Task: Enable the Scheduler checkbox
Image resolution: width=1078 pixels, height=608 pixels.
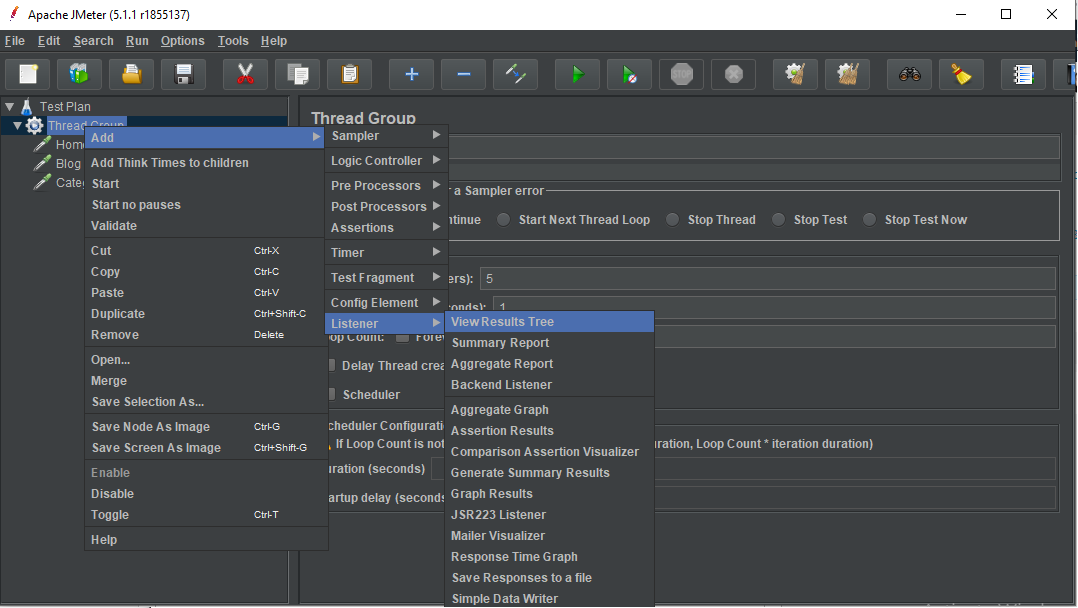Action: (330, 394)
